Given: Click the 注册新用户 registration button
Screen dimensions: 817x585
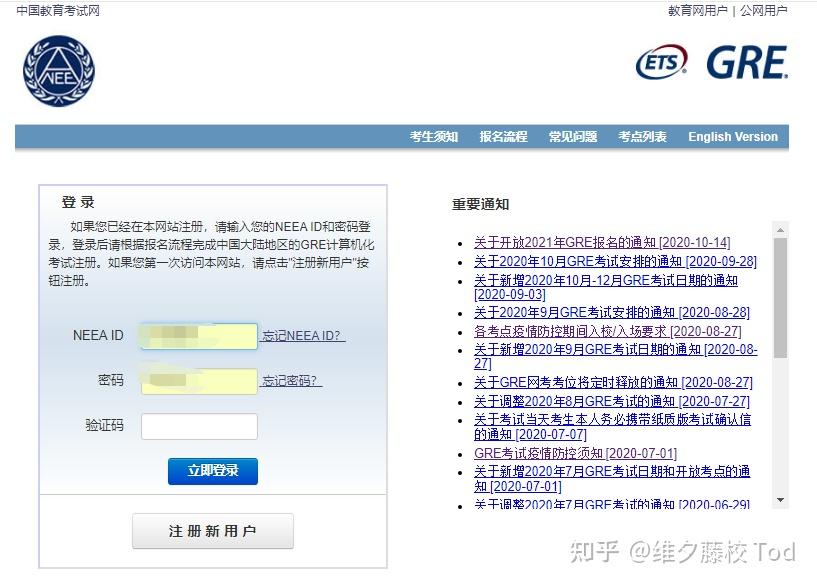Looking at the screenshot, I should tap(212, 532).
